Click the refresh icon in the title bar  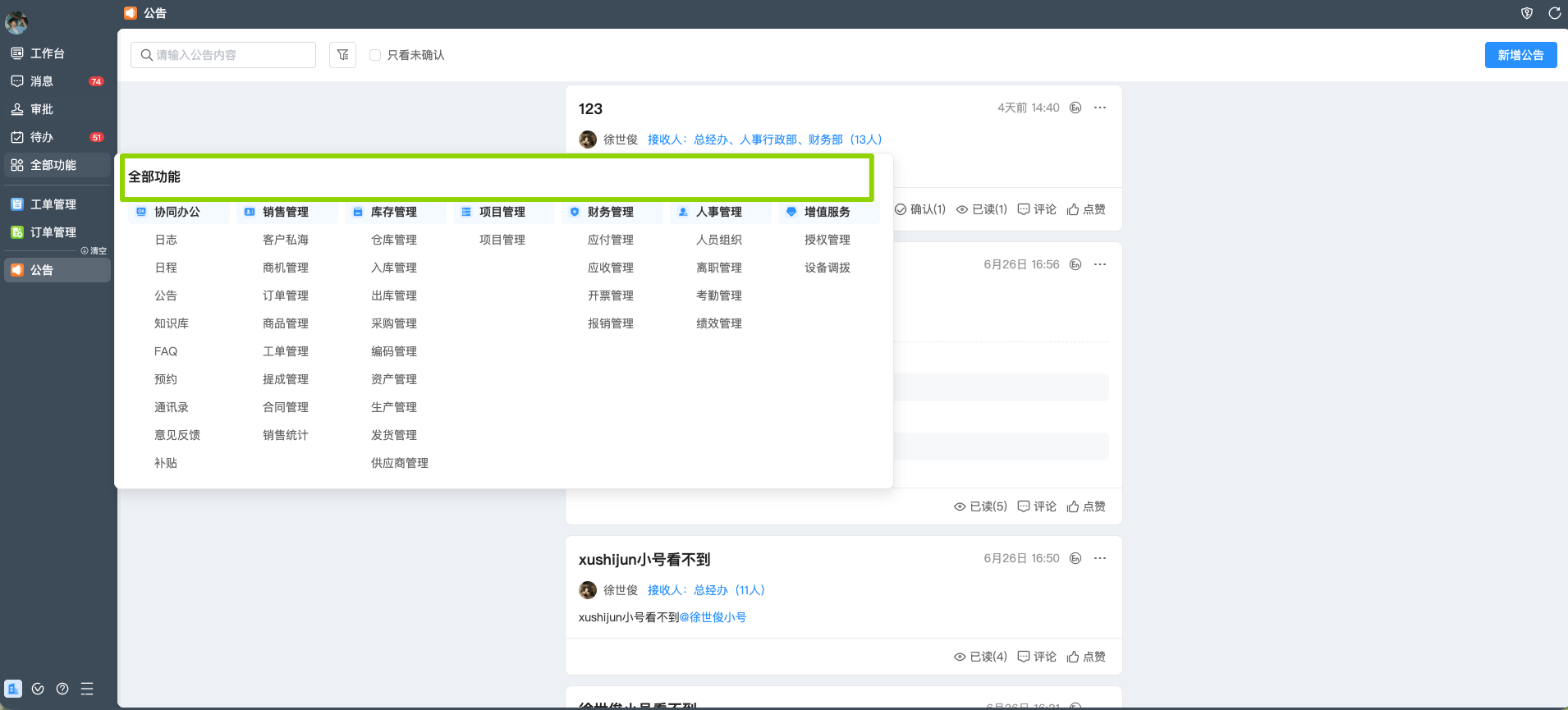point(1554,13)
